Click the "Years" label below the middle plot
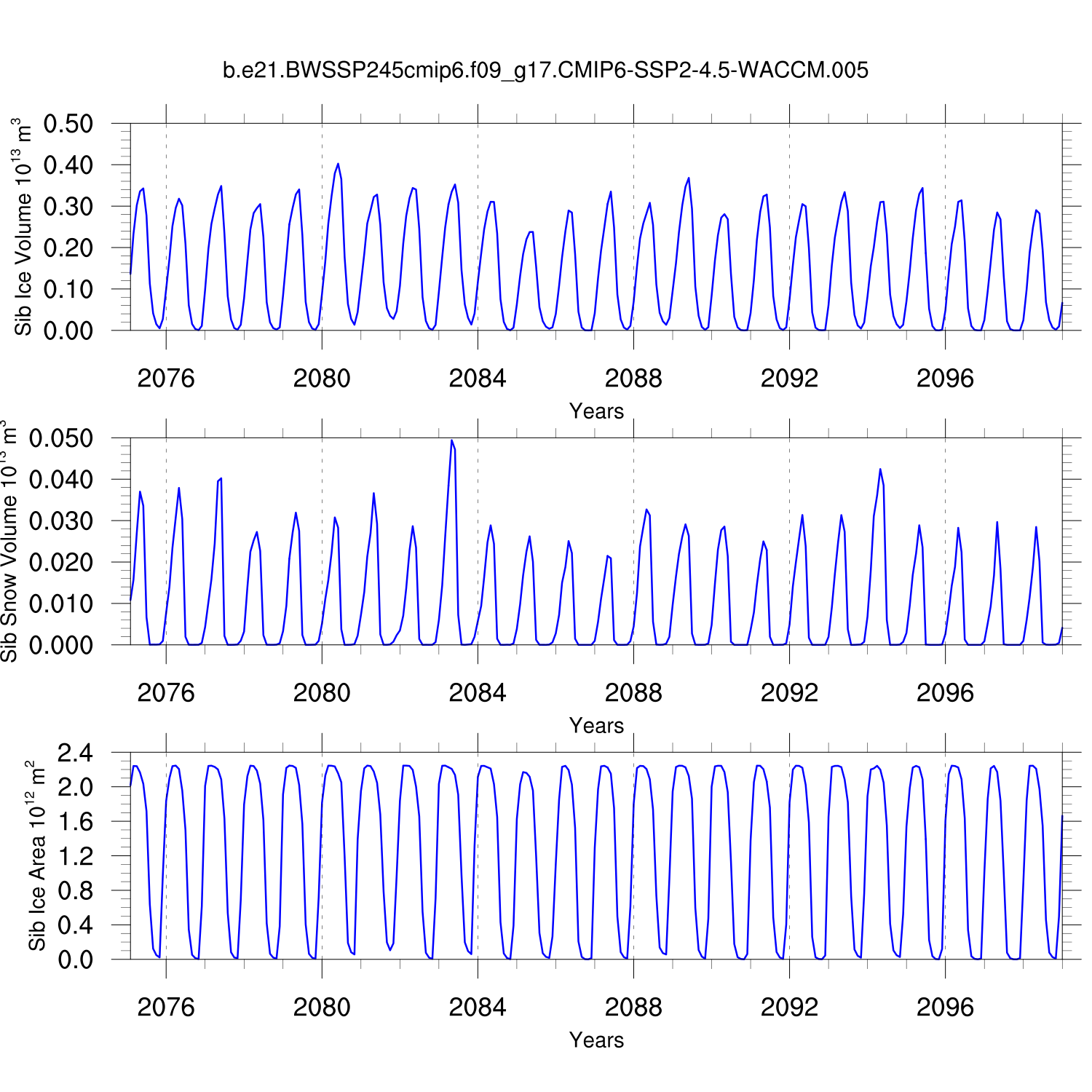 coord(596,726)
